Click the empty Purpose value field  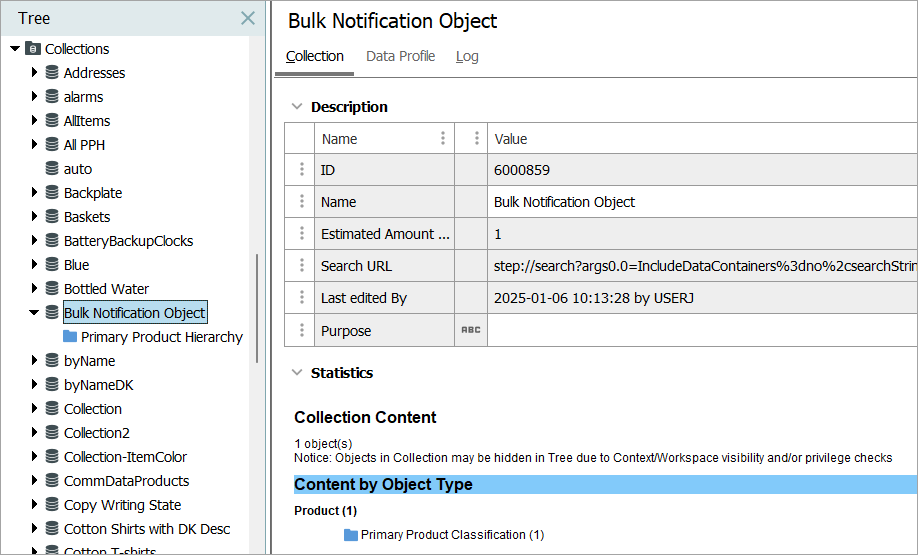[x=700, y=330]
